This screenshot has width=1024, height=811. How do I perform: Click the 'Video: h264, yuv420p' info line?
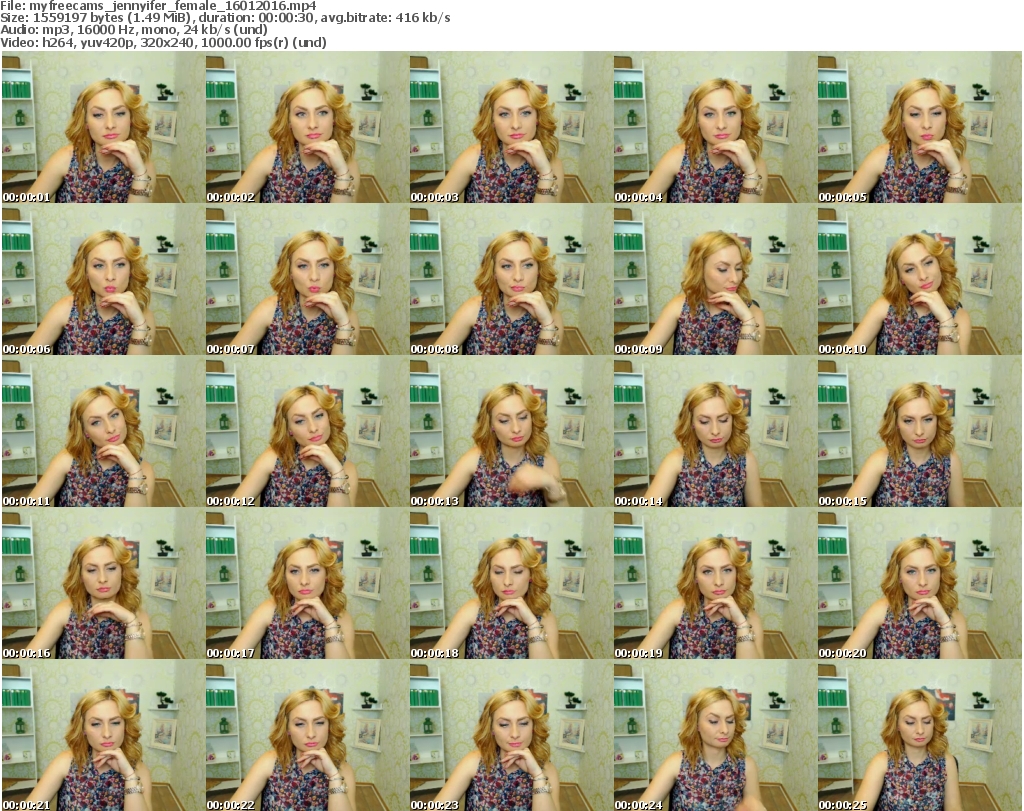pos(163,42)
